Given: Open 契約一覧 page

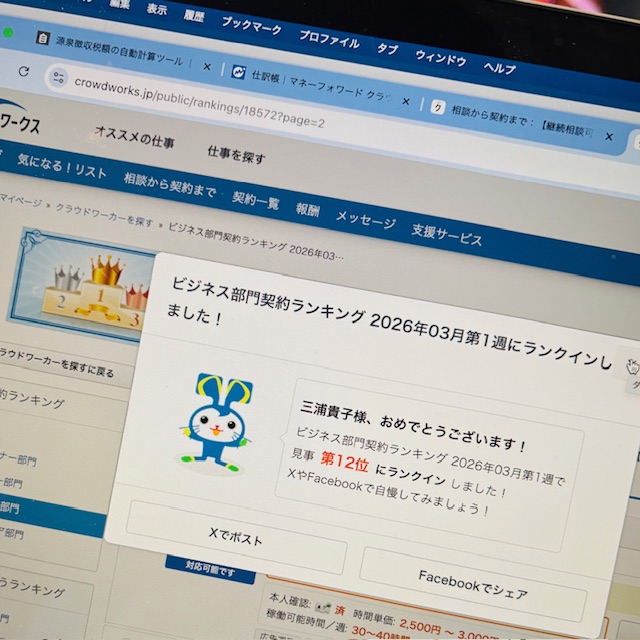Looking at the screenshot, I should pyautogui.click(x=256, y=200).
